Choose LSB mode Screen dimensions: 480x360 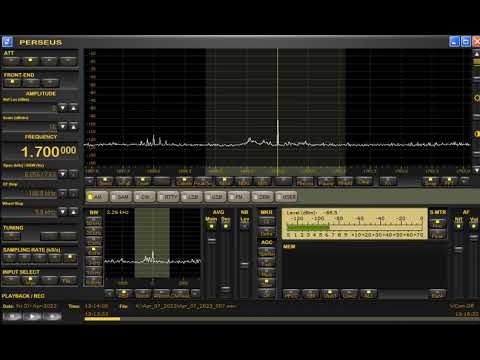[191, 197]
